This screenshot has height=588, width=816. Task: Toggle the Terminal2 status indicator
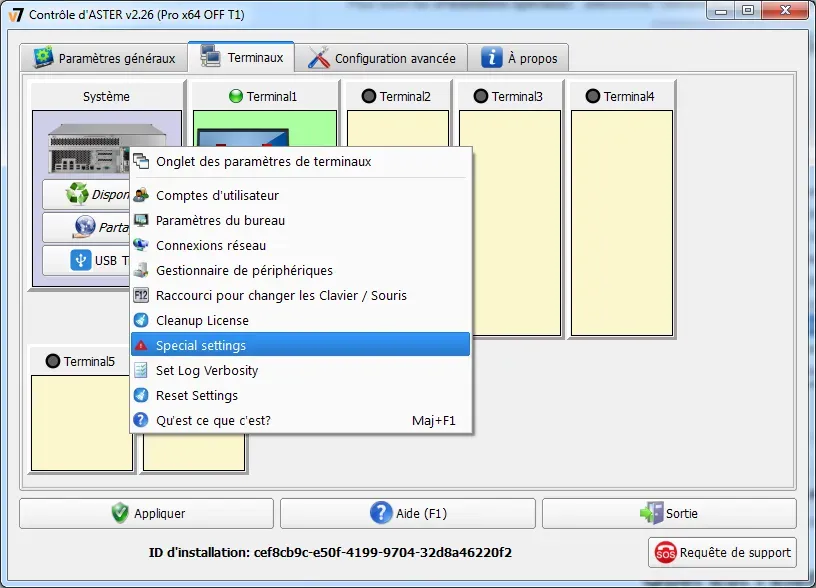[x=369, y=97]
